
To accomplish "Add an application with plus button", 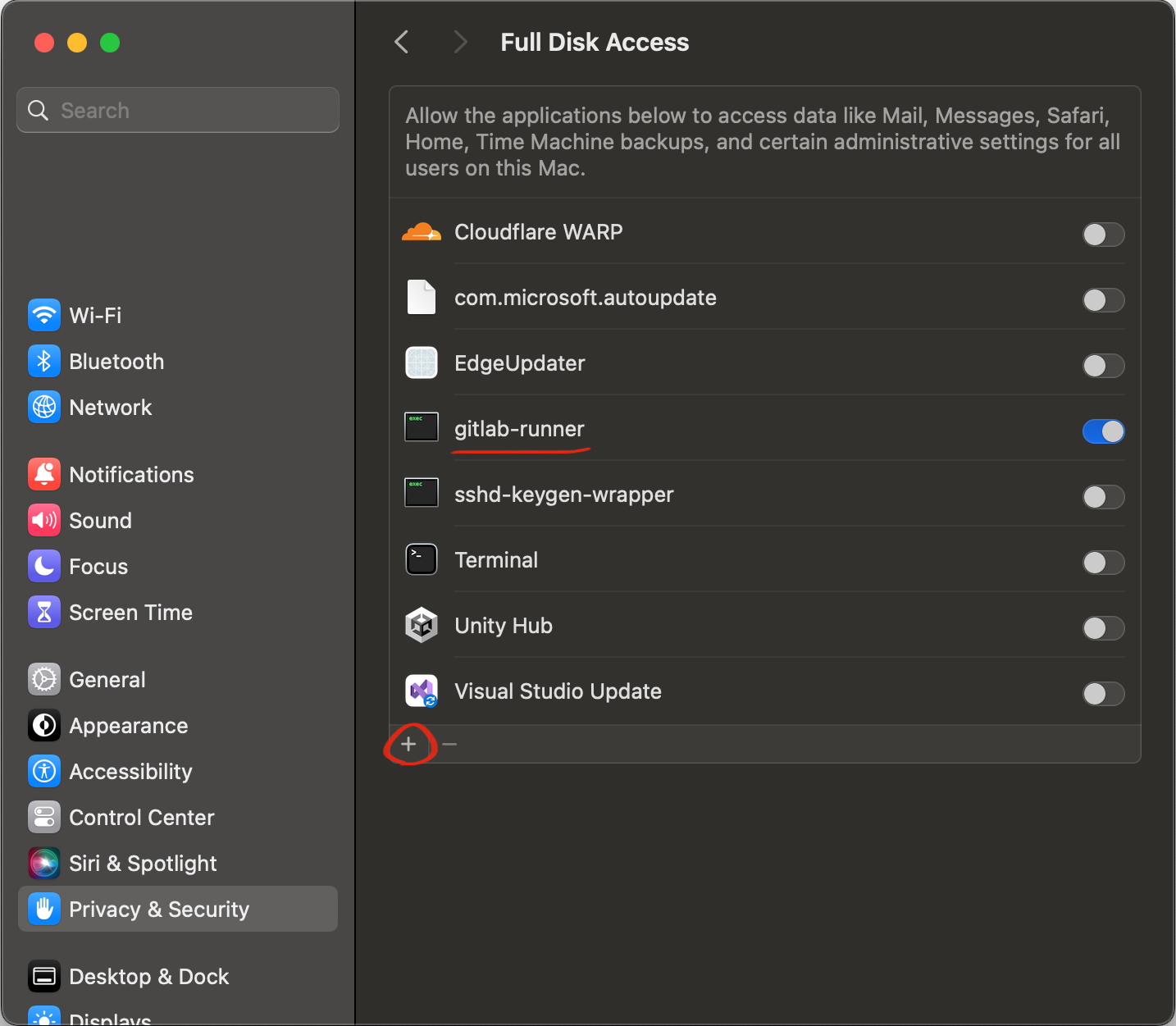I will tap(408, 745).
